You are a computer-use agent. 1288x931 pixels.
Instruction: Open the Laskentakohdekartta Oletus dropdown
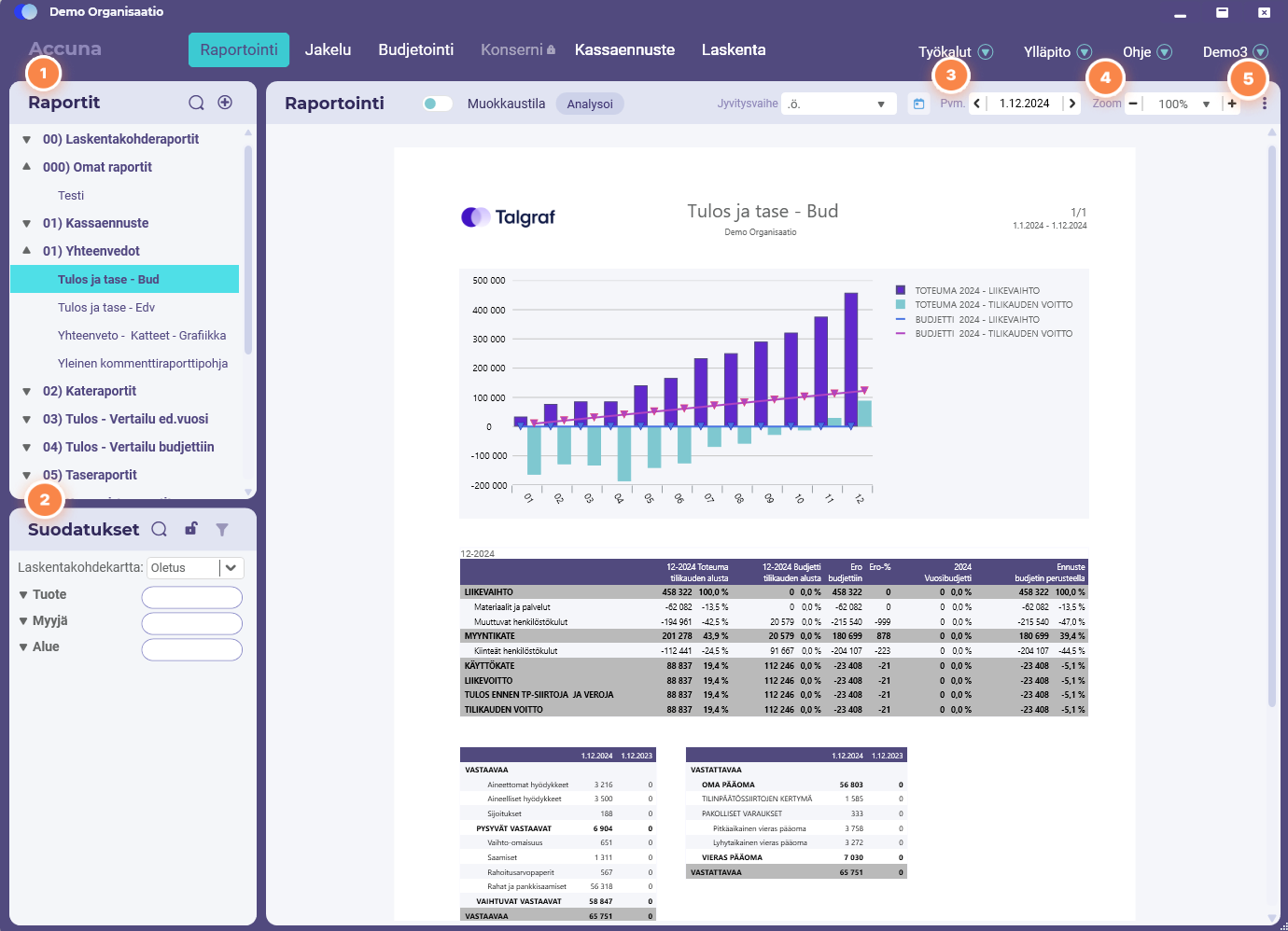pyautogui.click(x=196, y=567)
